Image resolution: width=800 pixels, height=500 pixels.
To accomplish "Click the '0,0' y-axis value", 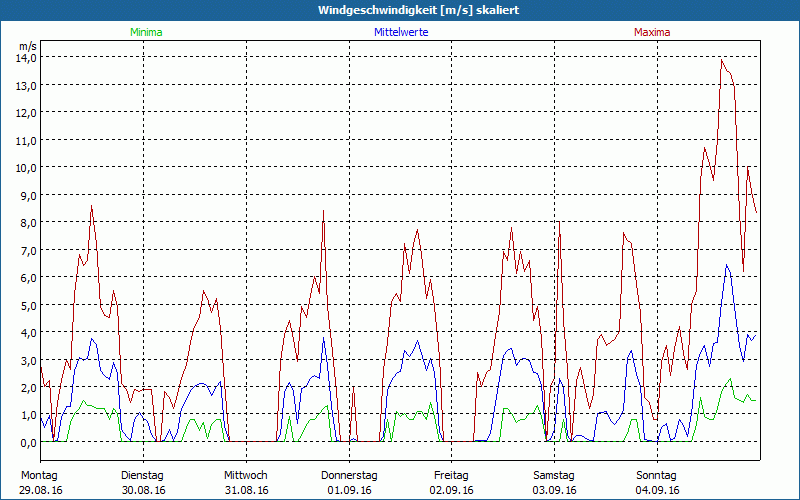I will coord(30,443).
